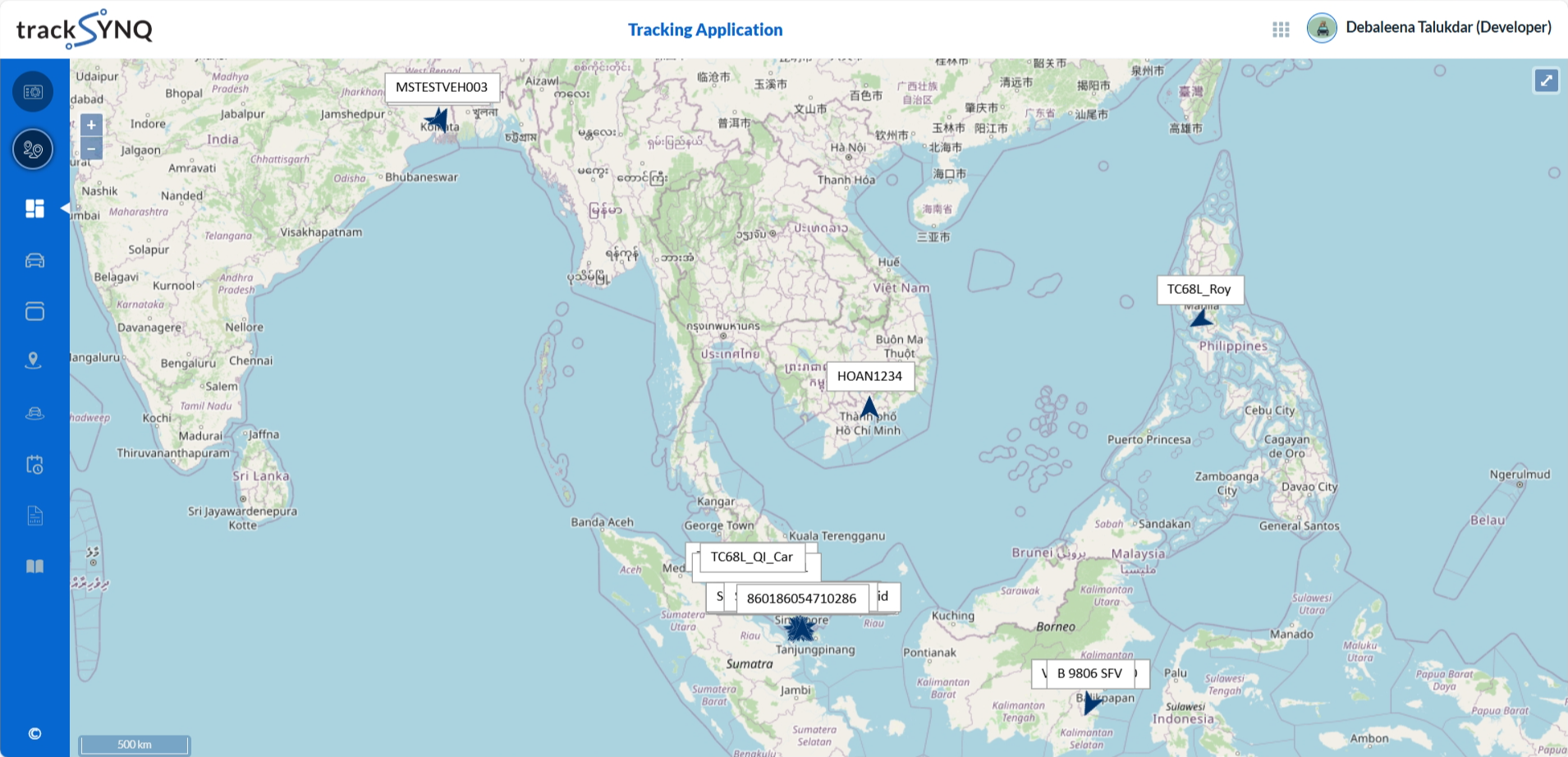Open the trip schedule calendar icon
The image size is (1568, 757).
coord(33,465)
